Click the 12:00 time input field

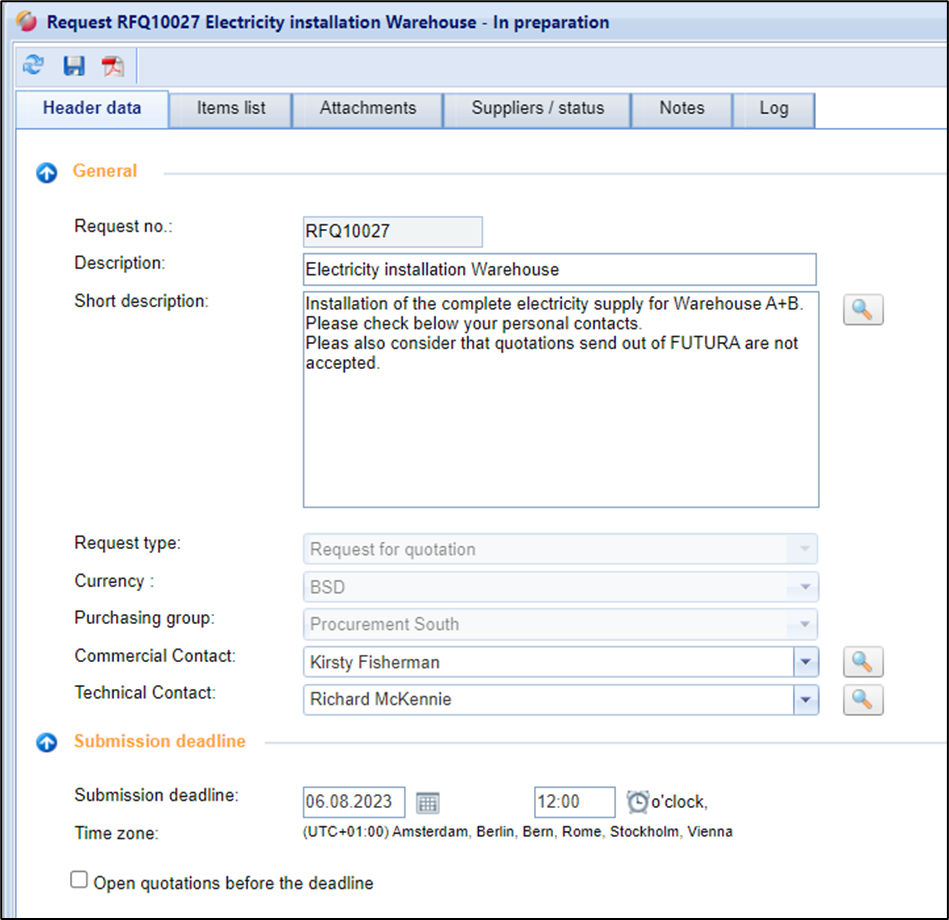[574, 802]
